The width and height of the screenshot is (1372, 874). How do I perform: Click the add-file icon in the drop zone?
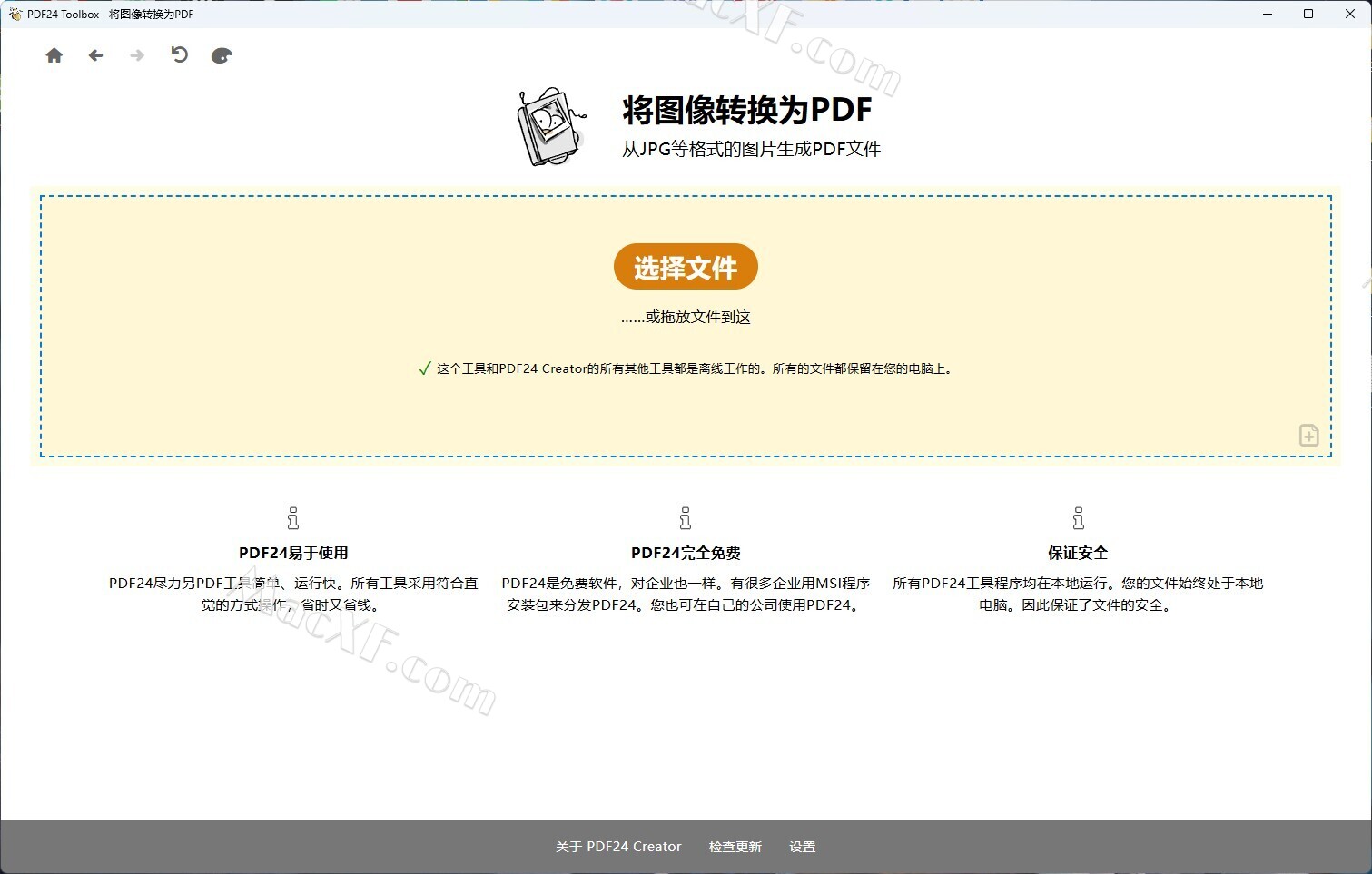(x=1308, y=436)
